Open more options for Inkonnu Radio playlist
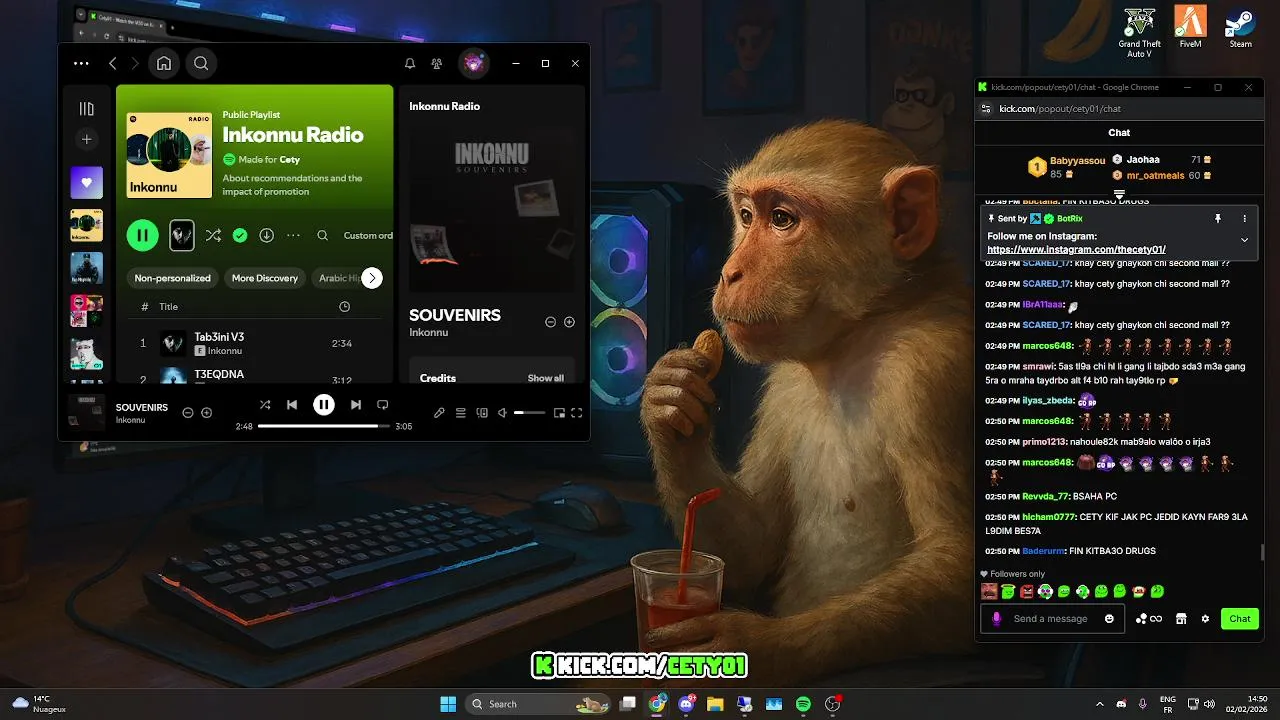Image resolution: width=1280 pixels, height=720 pixels. click(x=293, y=236)
